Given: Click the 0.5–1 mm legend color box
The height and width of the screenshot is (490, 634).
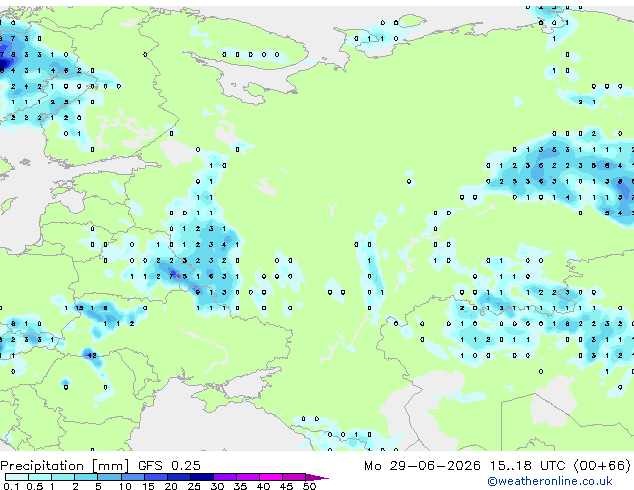Looking at the screenshot, I should pos(40,477).
